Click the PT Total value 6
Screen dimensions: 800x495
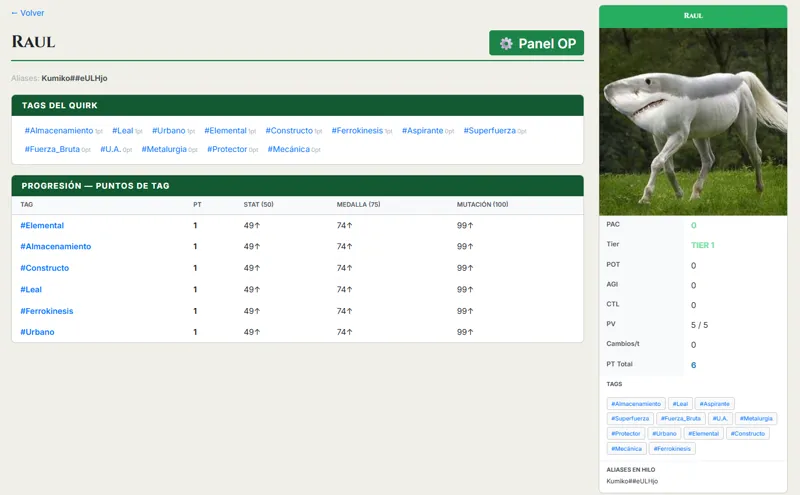(693, 365)
